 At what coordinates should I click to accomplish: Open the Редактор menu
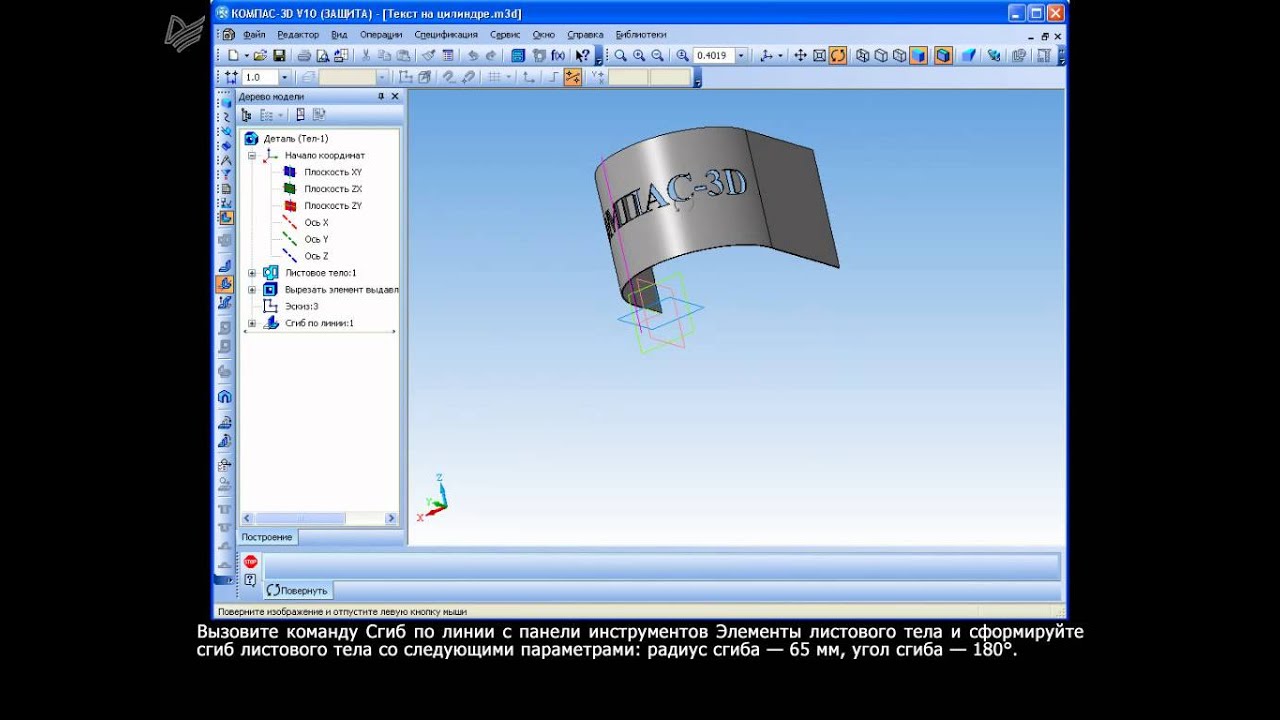pos(298,34)
